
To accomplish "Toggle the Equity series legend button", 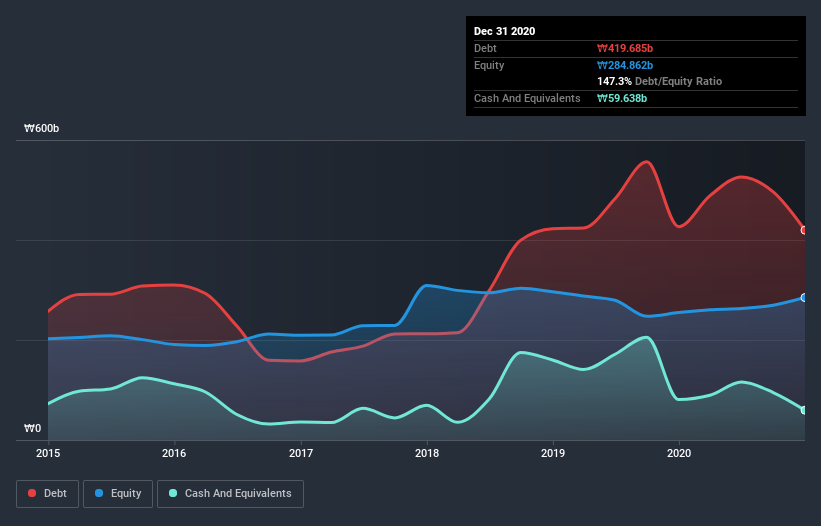I will [118, 494].
